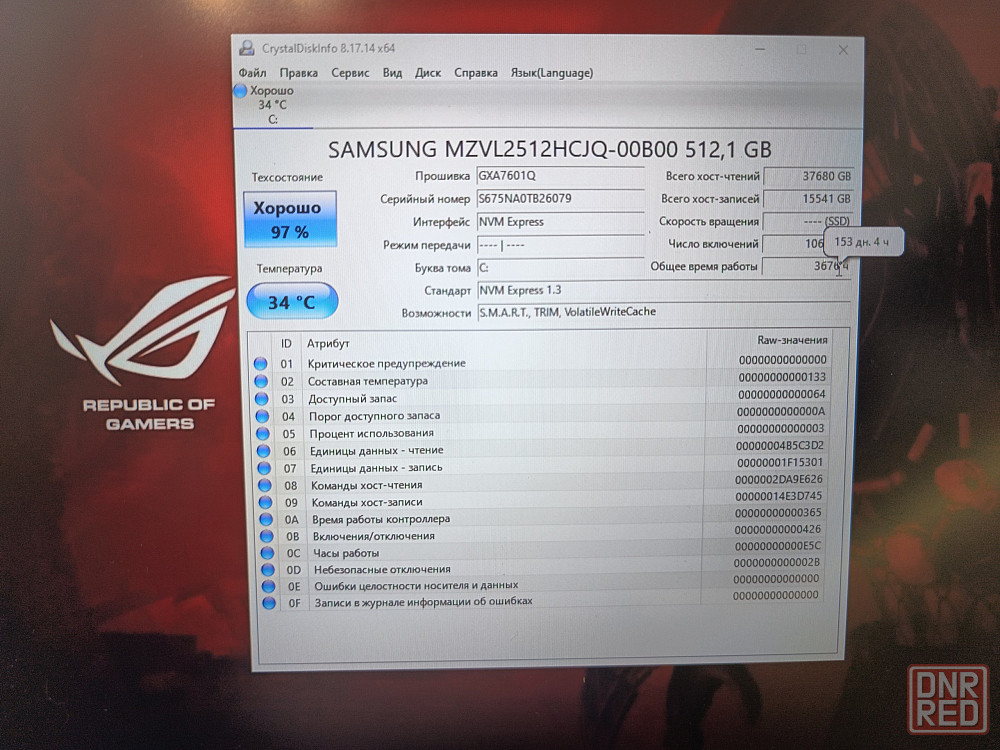
Task: Select attribute text Включения/отключения
Action: coord(374,536)
